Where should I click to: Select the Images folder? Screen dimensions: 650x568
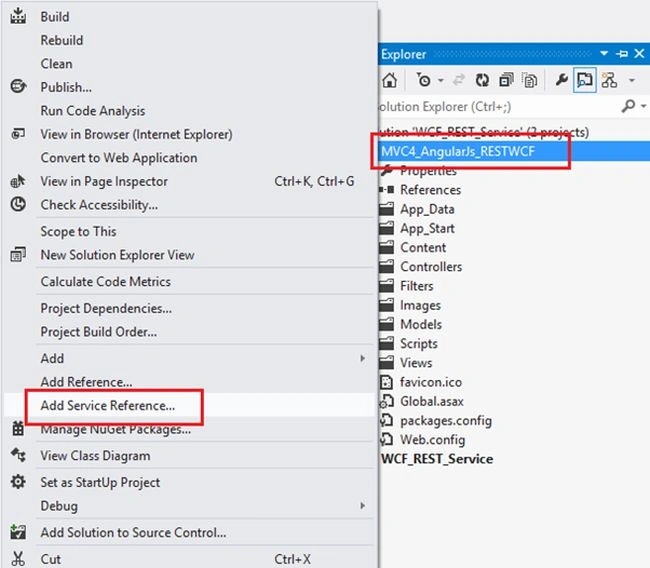coord(420,305)
